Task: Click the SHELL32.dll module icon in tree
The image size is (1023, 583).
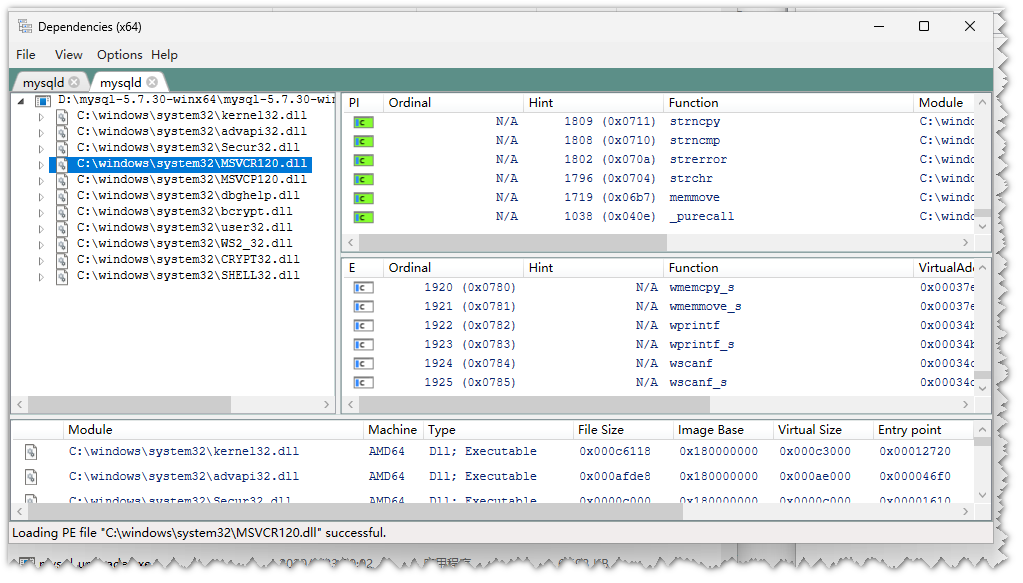Action: point(62,277)
